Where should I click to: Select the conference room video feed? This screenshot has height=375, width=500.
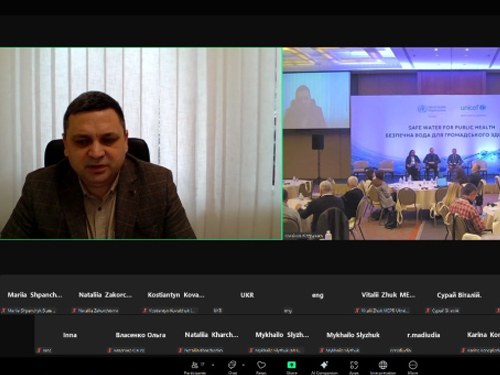tap(392, 143)
